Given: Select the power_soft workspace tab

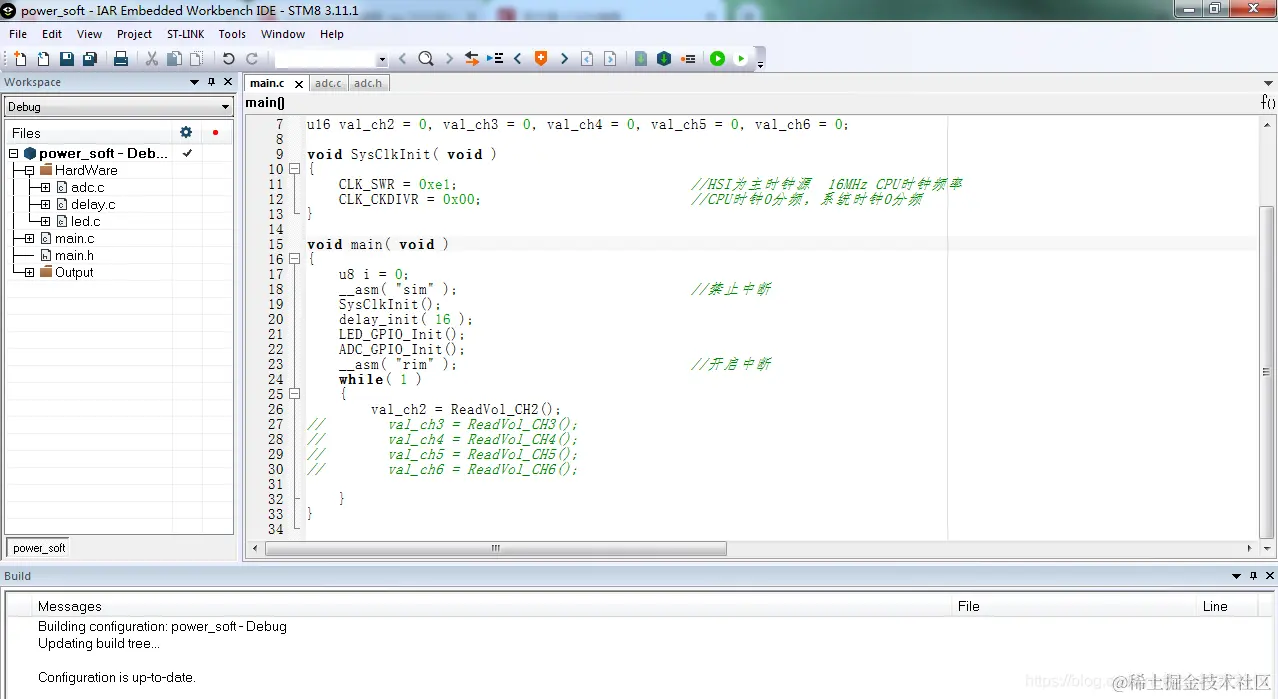Looking at the screenshot, I should click(x=39, y=548).
